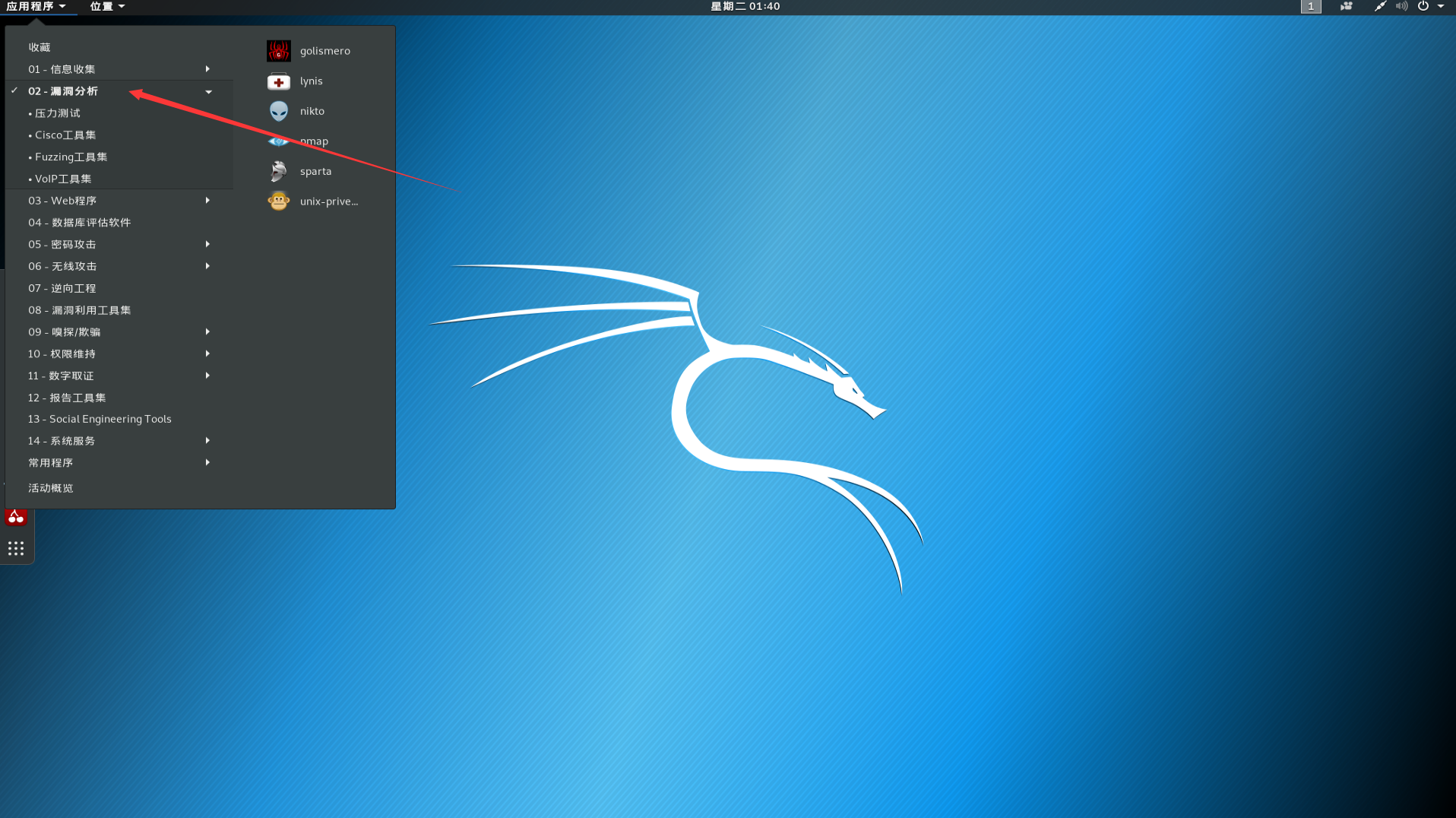Show all applications grid in the dock
The height and width of the screenshot is (818, 1456).
[x=16, y=549]
